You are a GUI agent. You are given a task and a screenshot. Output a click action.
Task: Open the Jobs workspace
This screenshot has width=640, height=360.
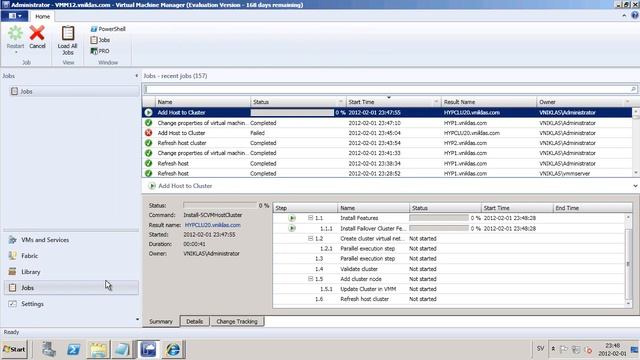pyautogui.click(x=71, y=288)
